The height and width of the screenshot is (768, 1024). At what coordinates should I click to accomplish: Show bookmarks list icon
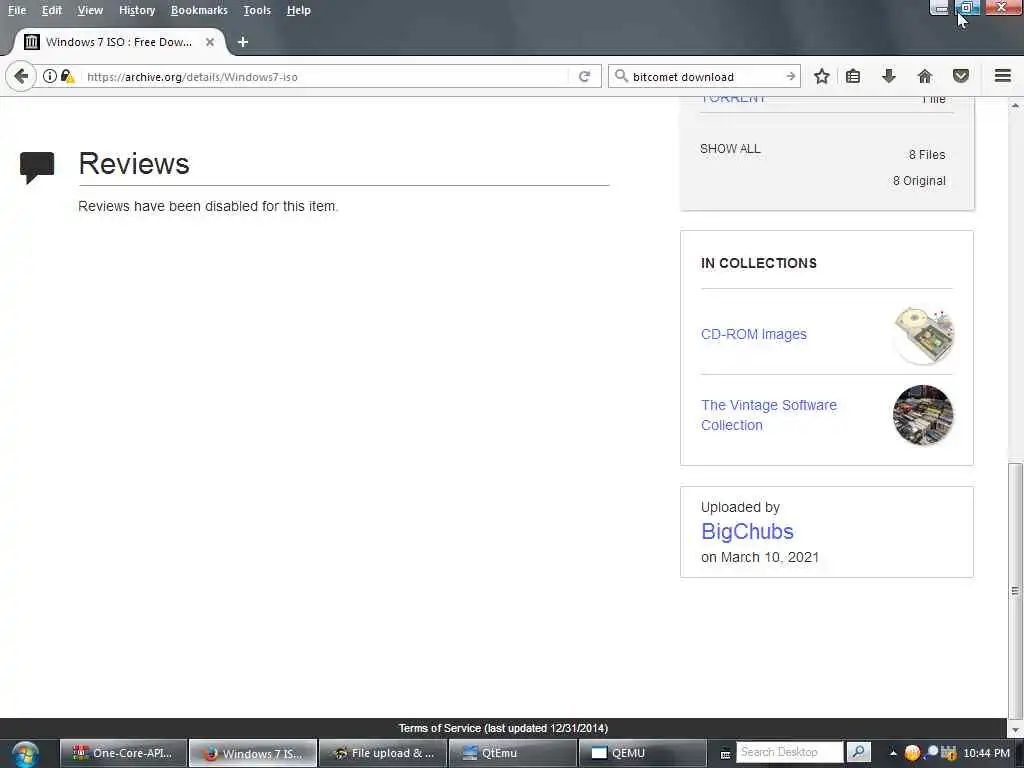(x=853, y=76)
